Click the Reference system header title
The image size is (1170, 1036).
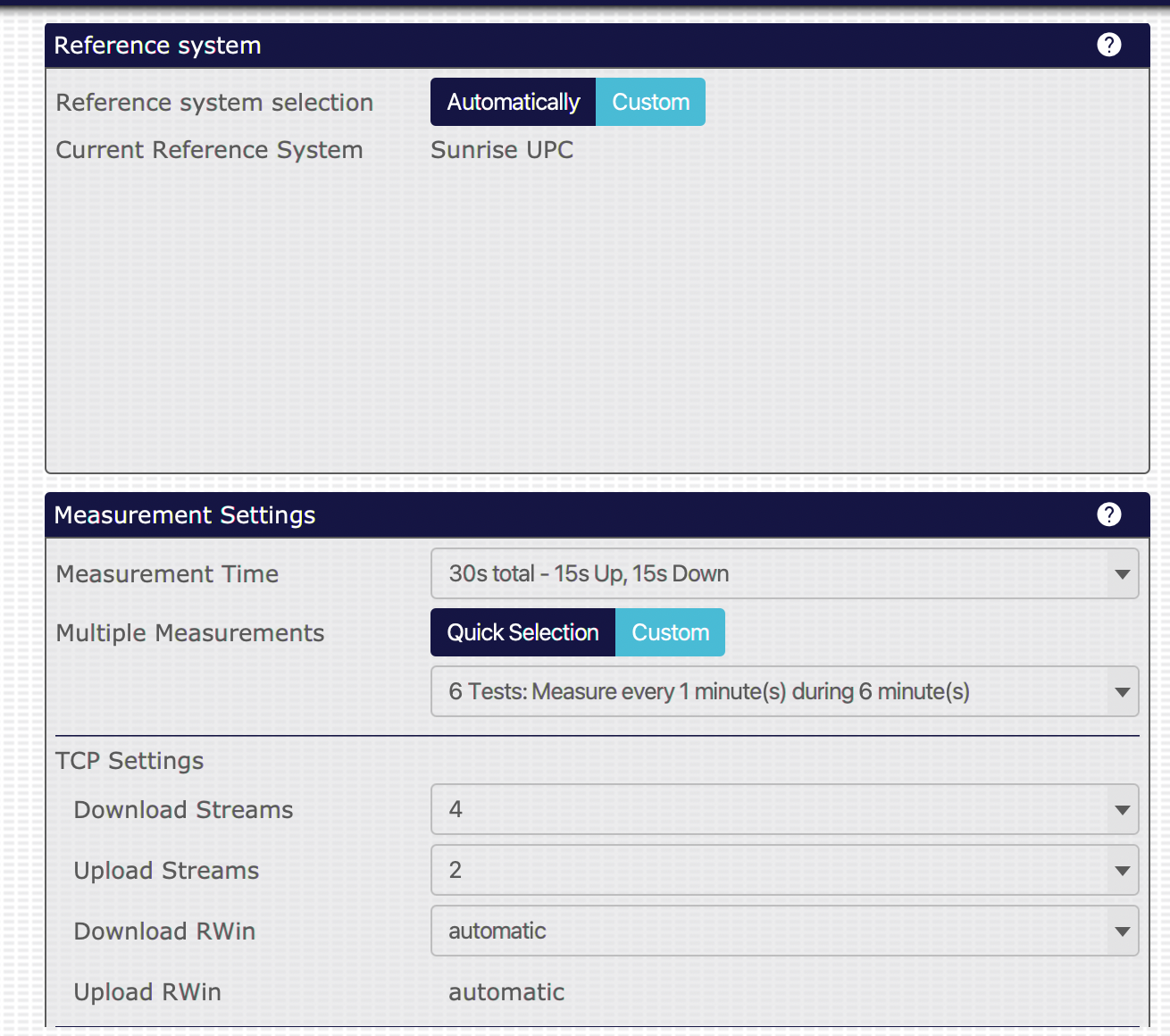tap(157, 46)
